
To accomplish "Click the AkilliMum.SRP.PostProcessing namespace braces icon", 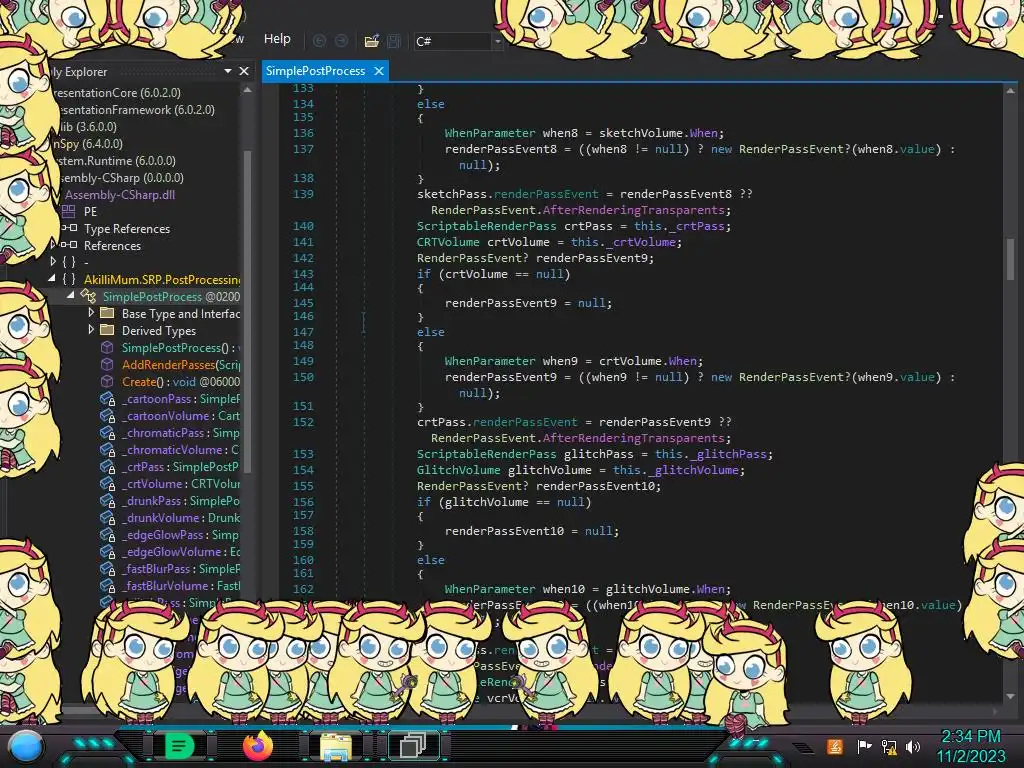I will coord(69,279).
